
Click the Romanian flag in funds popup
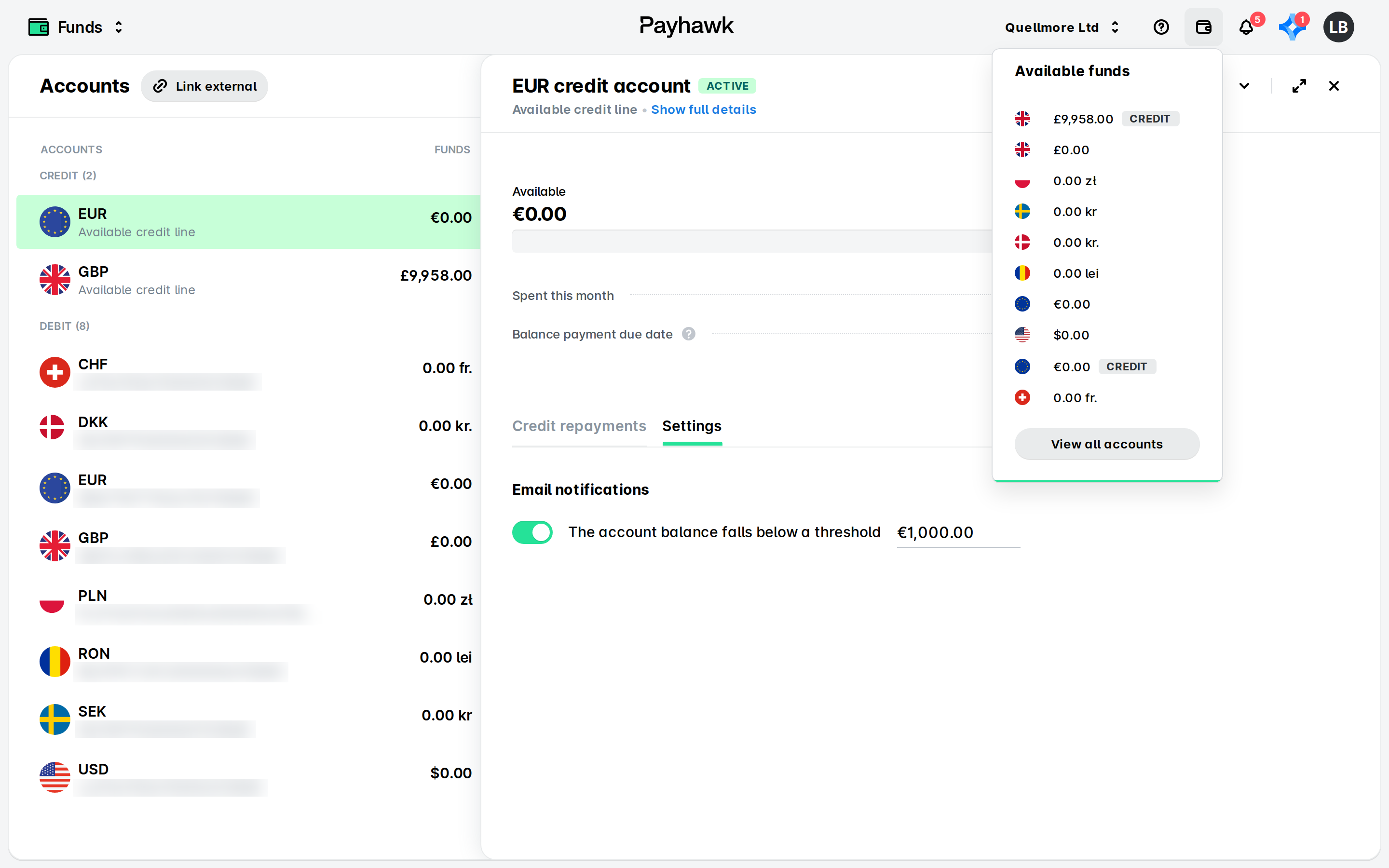click(x=1021, y=273)
